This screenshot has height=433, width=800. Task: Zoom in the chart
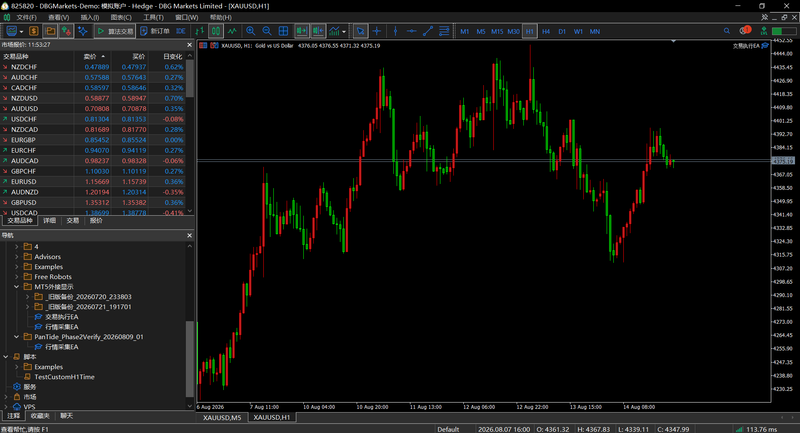251,31
